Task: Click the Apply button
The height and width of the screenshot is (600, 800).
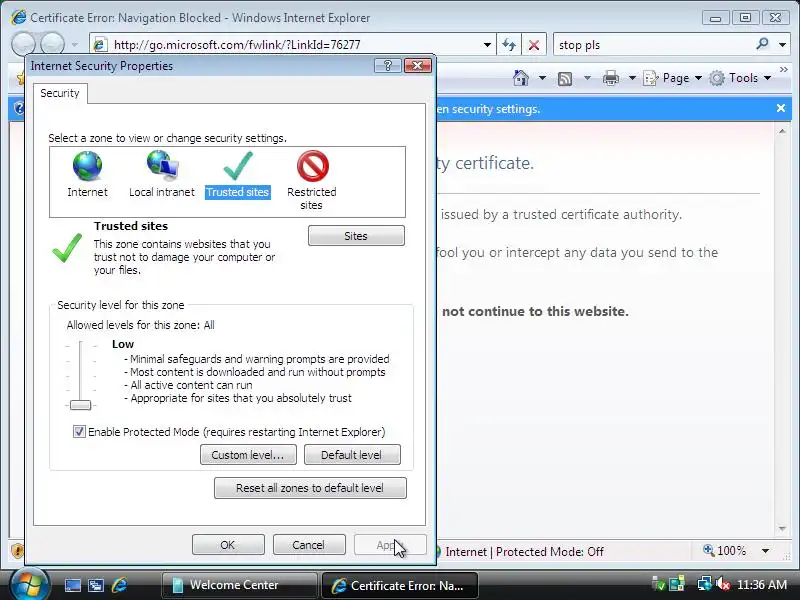Action: tap(390, 544)
